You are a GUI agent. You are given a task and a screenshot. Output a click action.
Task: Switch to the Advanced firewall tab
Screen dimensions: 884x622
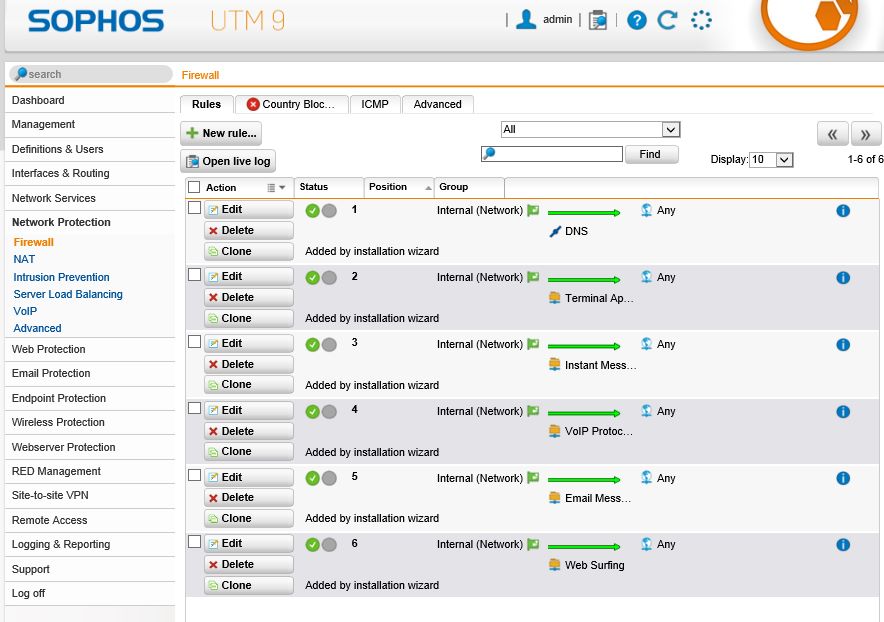pos(437,104)
